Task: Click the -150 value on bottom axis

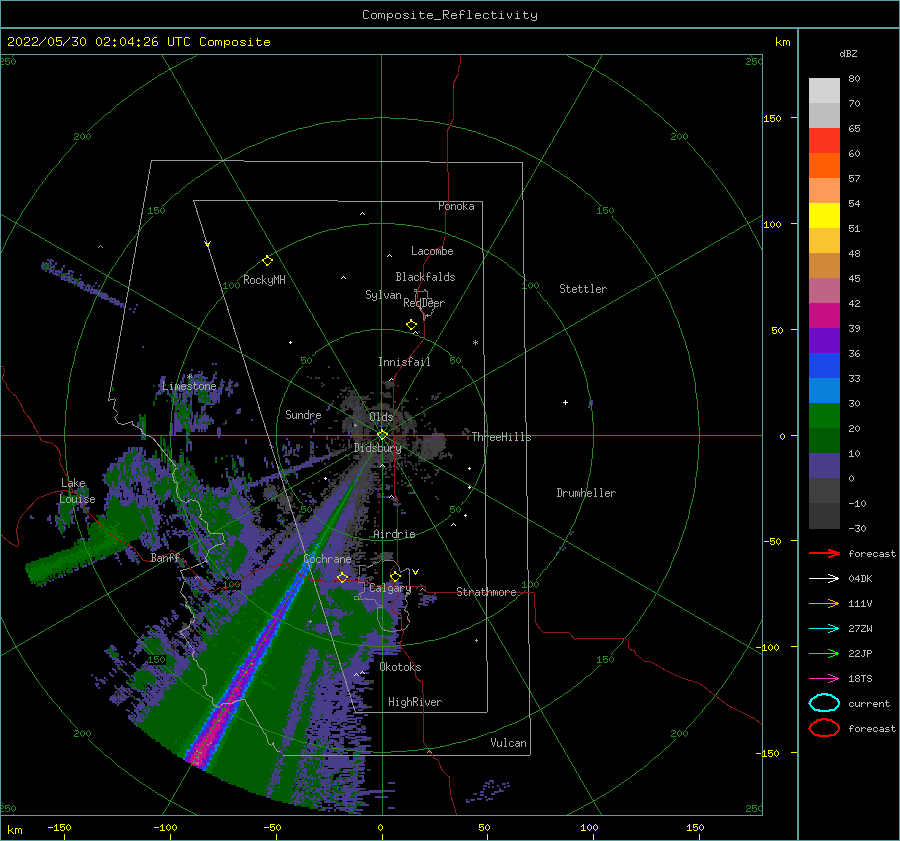Action: click(x=59, y=827)
